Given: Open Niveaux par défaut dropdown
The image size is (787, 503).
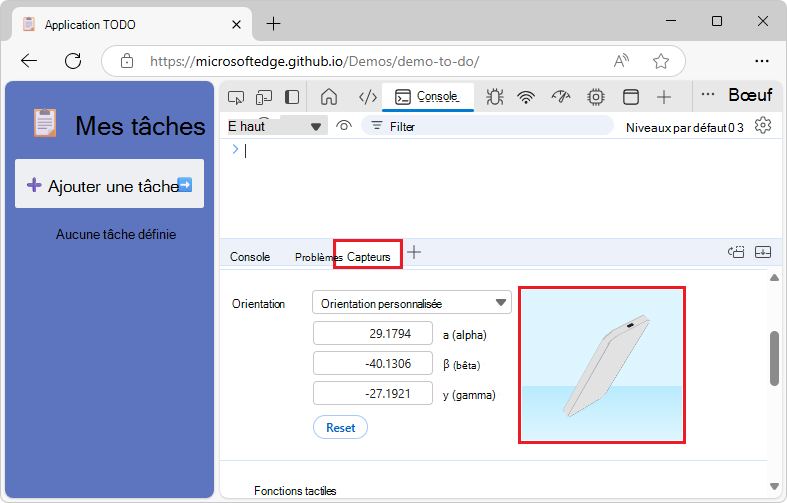Looking at the screenshot, I should 684,128.
